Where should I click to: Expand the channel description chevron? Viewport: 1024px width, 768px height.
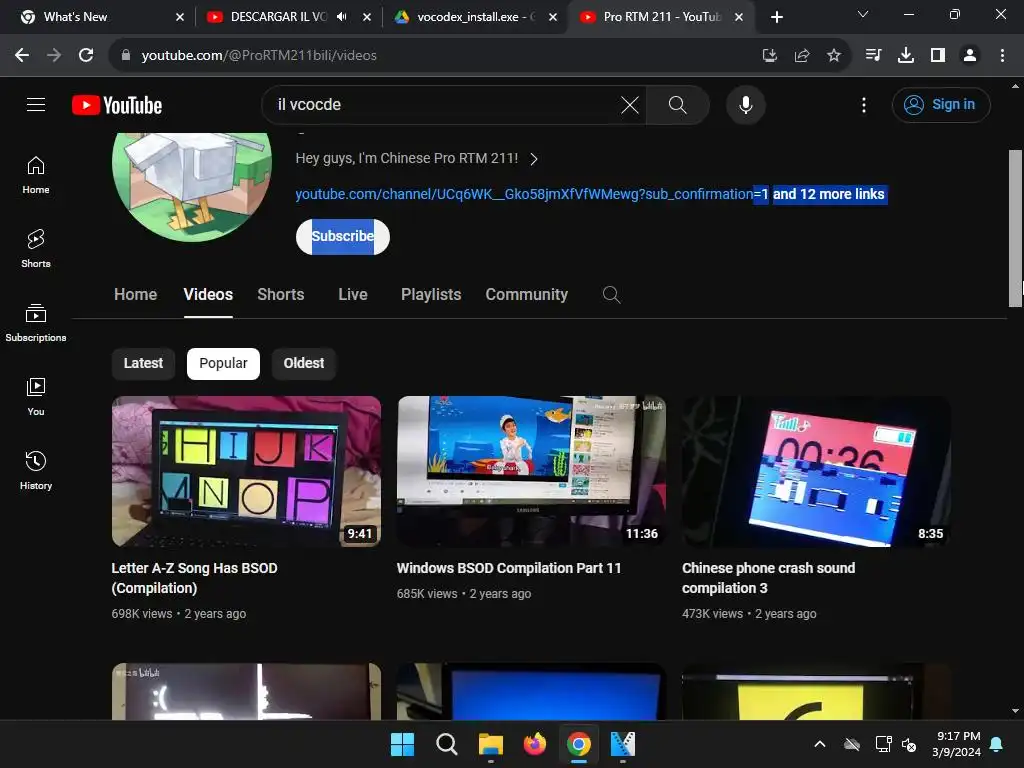(x=534, y=159)
